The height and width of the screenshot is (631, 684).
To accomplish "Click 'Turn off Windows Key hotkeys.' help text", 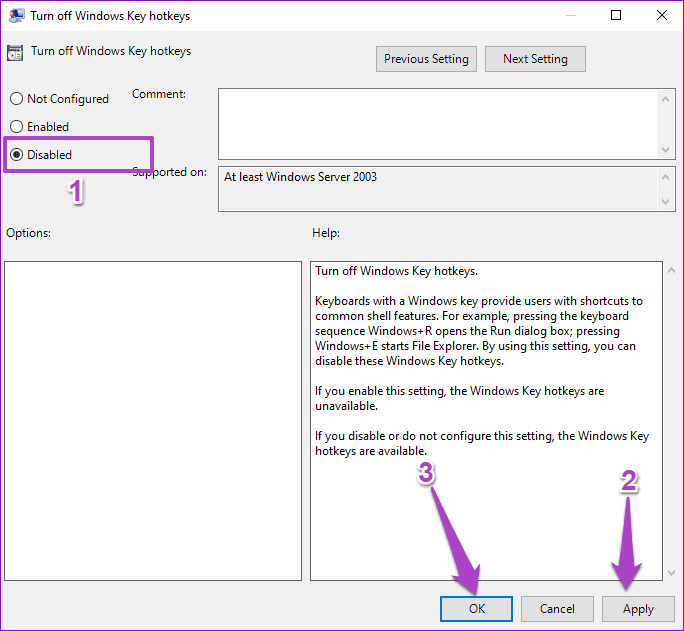I will pos(397,271).
